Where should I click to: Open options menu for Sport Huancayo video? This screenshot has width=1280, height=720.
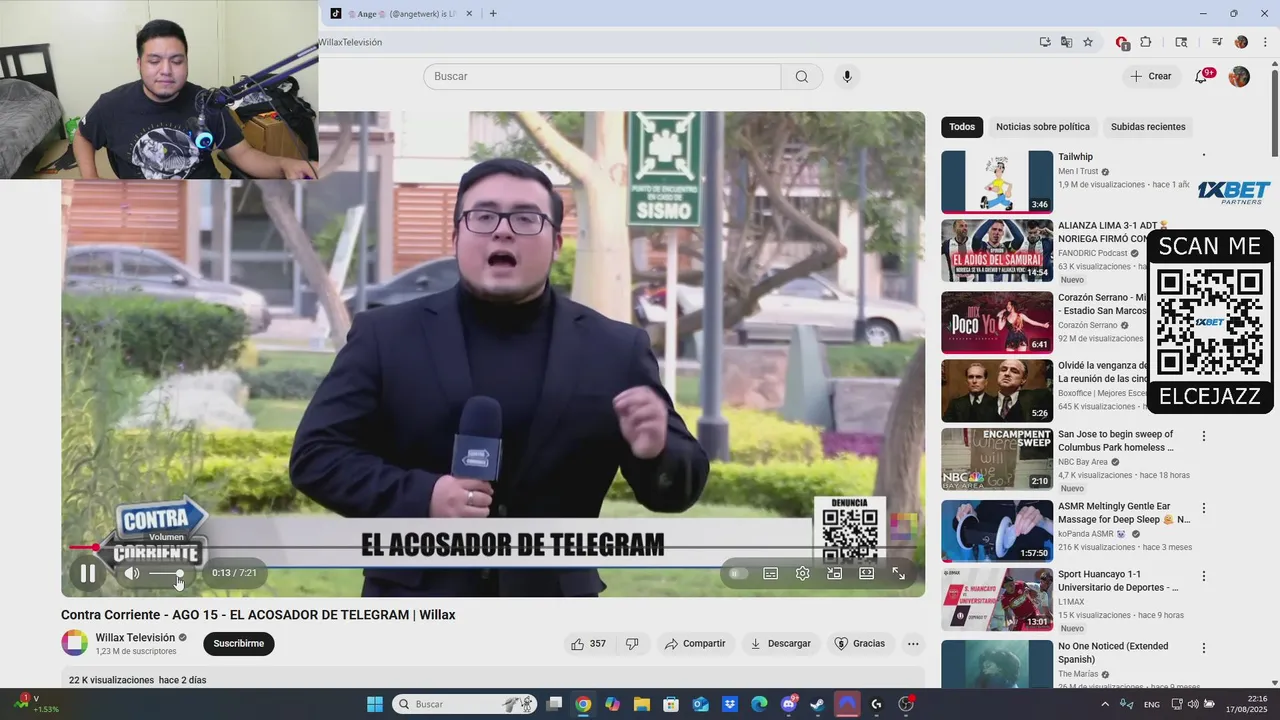(1204, 576)
